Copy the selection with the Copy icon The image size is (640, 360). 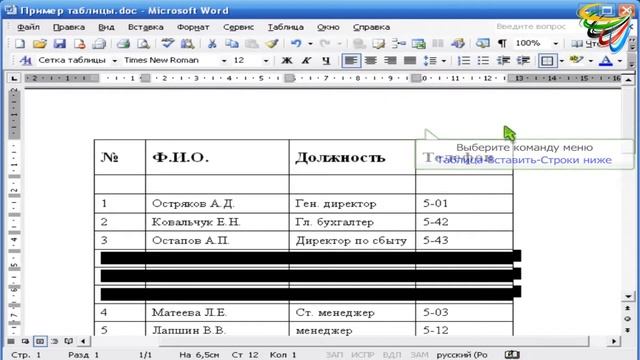(232, 43)
